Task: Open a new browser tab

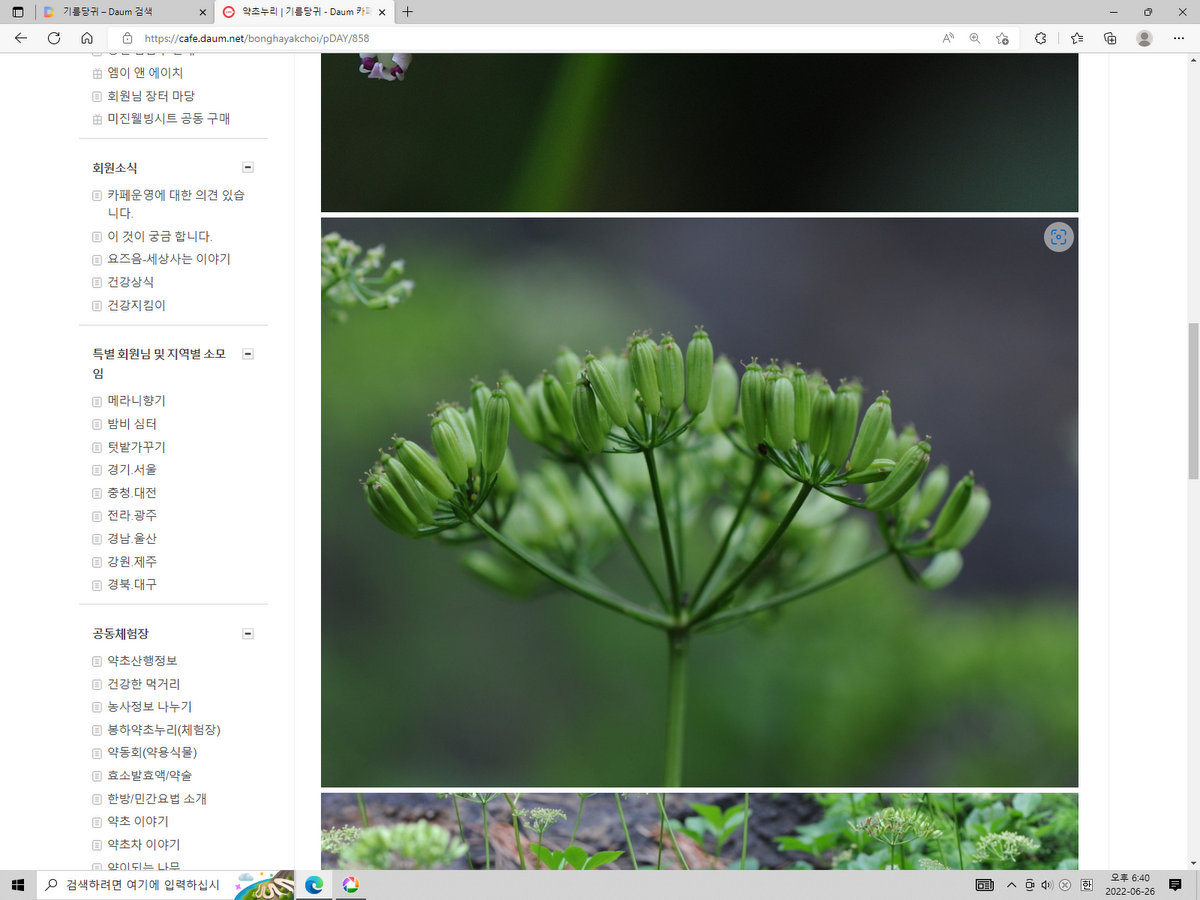Action: tap(407, 12)
